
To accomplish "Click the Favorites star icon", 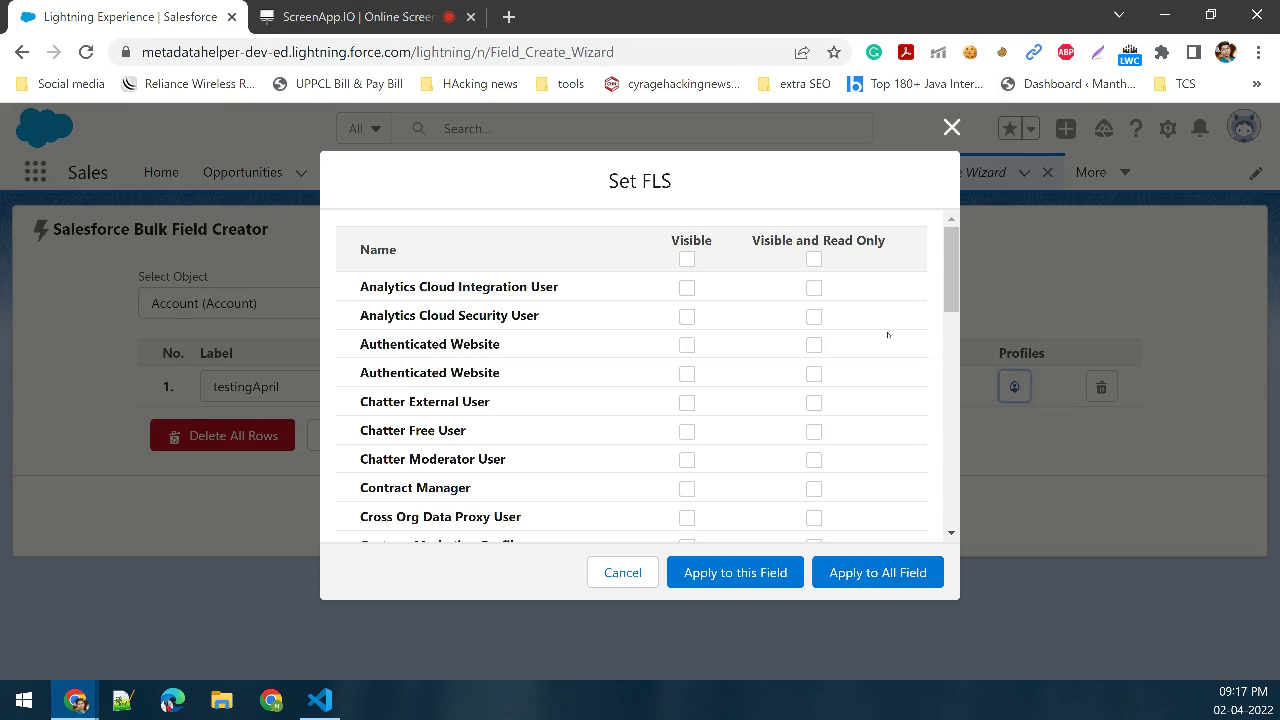I will click(x=1009, y=128).
